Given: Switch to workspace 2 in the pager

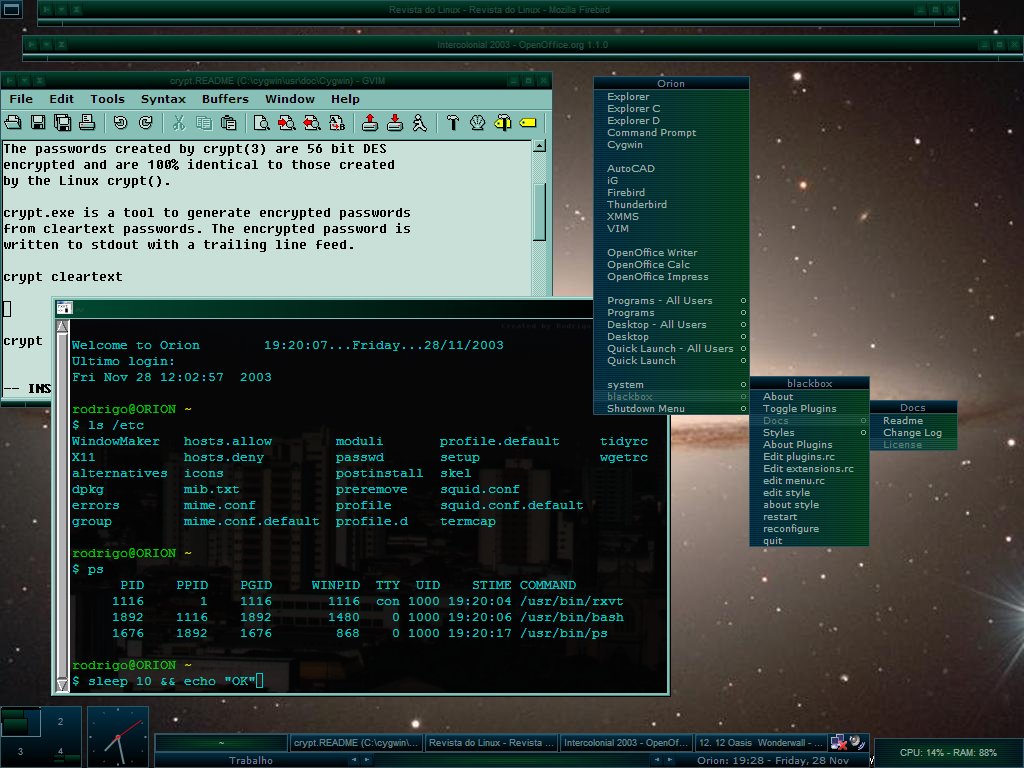Looking at the screenshot, I should tap(60, 722).
